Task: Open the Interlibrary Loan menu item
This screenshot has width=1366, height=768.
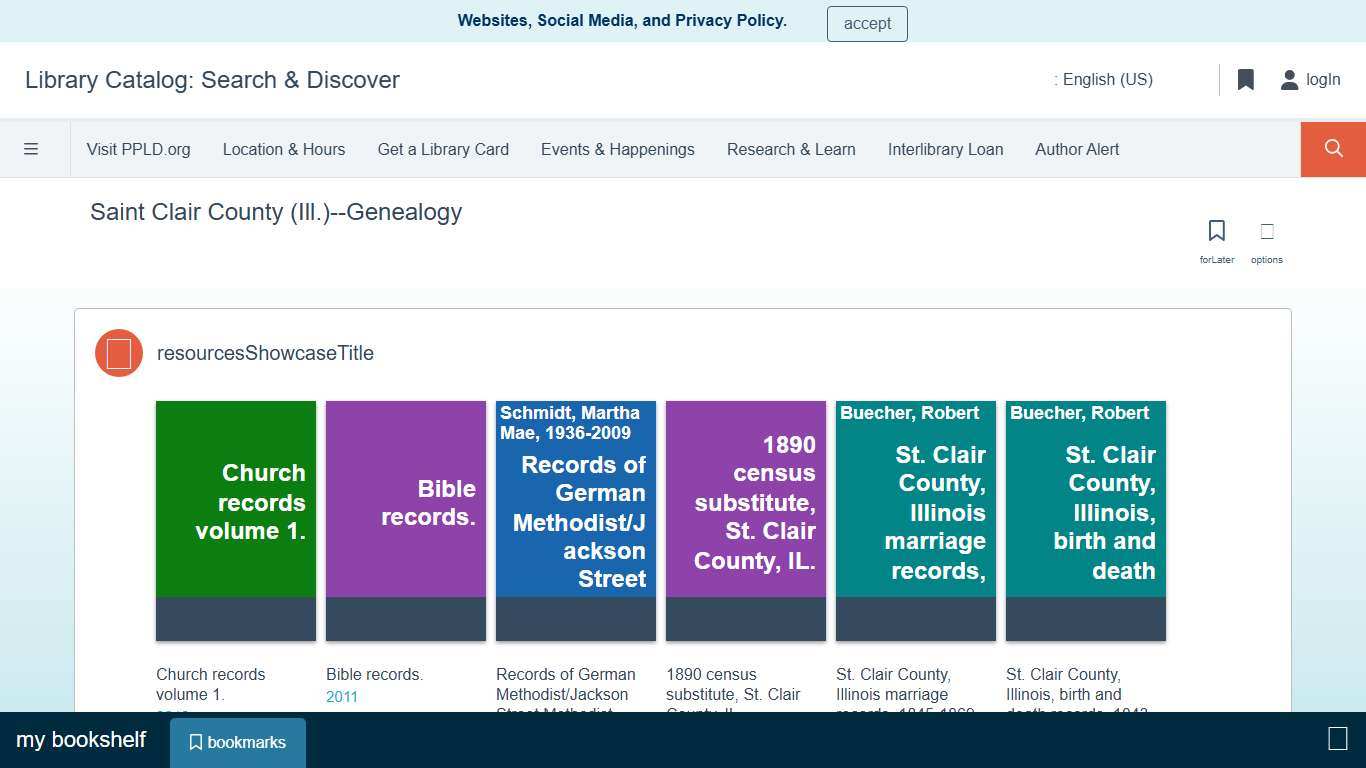Action: [x=945, y=149]
